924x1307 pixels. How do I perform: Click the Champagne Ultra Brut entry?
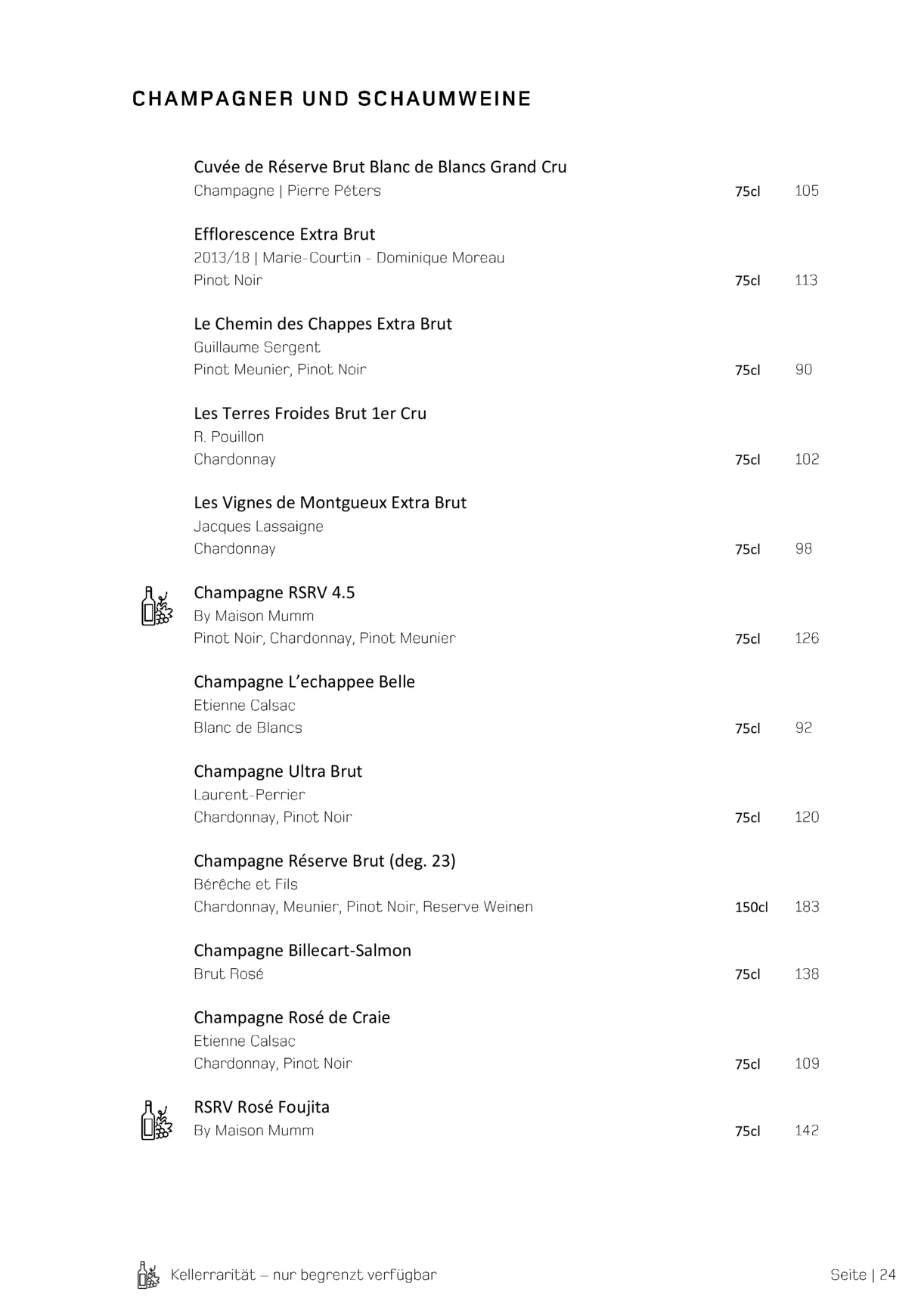tap(278, 771)
